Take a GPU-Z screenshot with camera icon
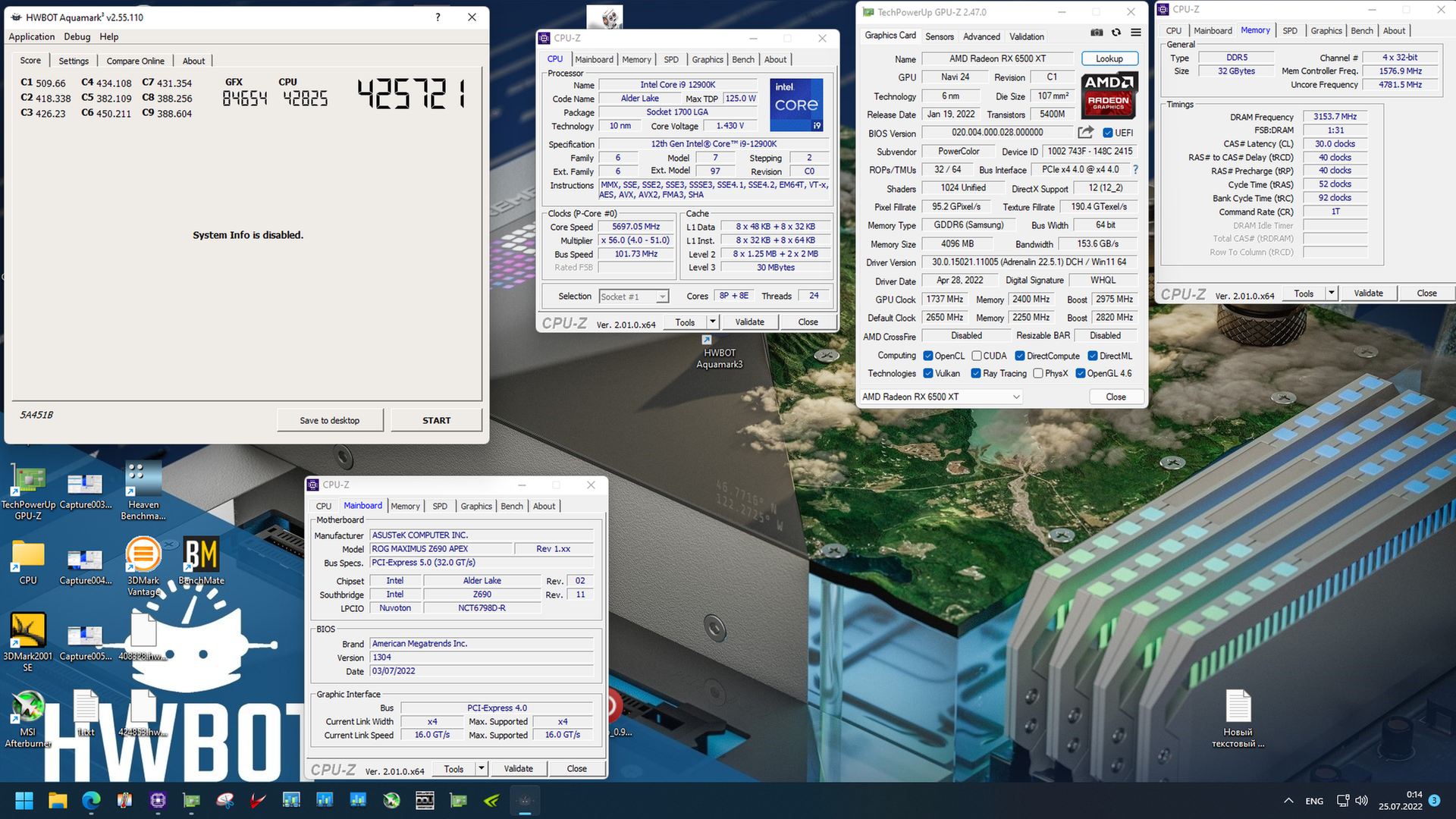 (x=1097, y=33)
